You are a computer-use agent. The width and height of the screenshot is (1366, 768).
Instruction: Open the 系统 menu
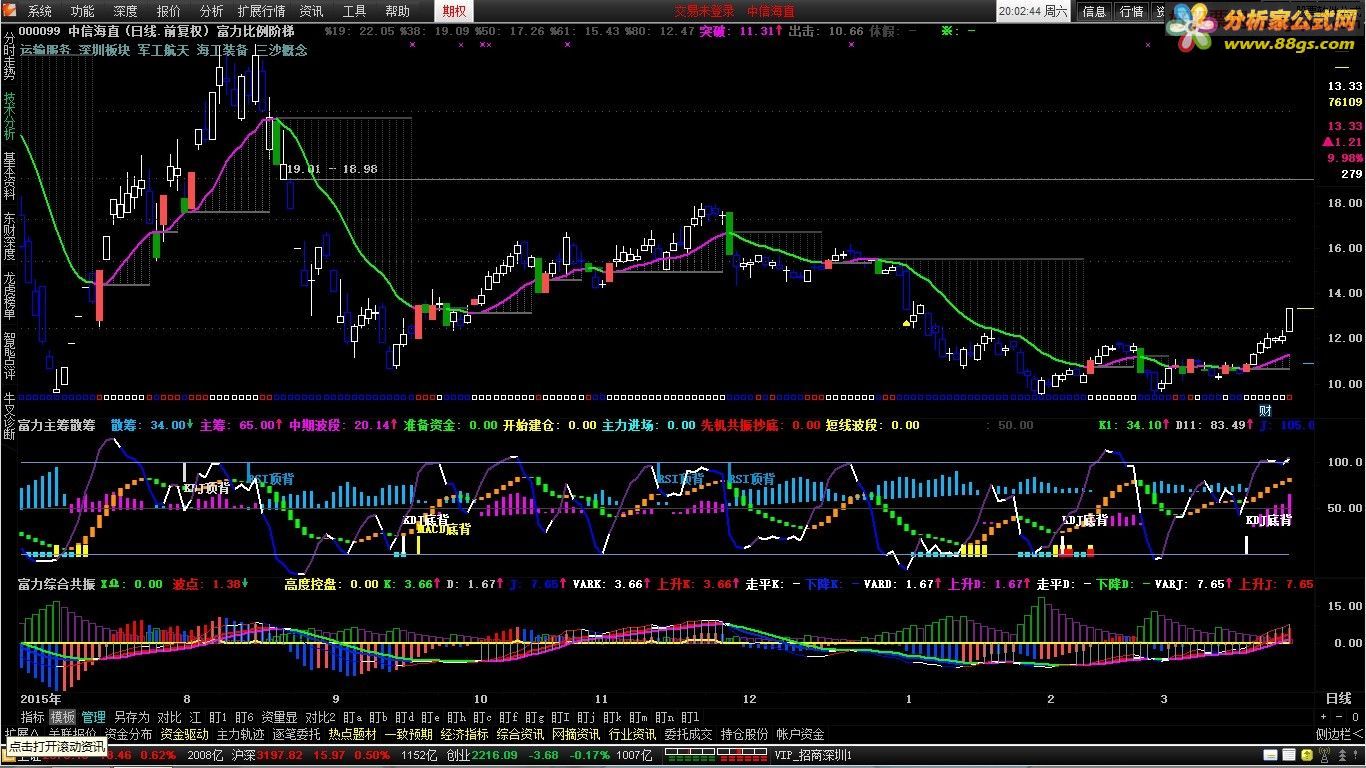click(40, 12)
